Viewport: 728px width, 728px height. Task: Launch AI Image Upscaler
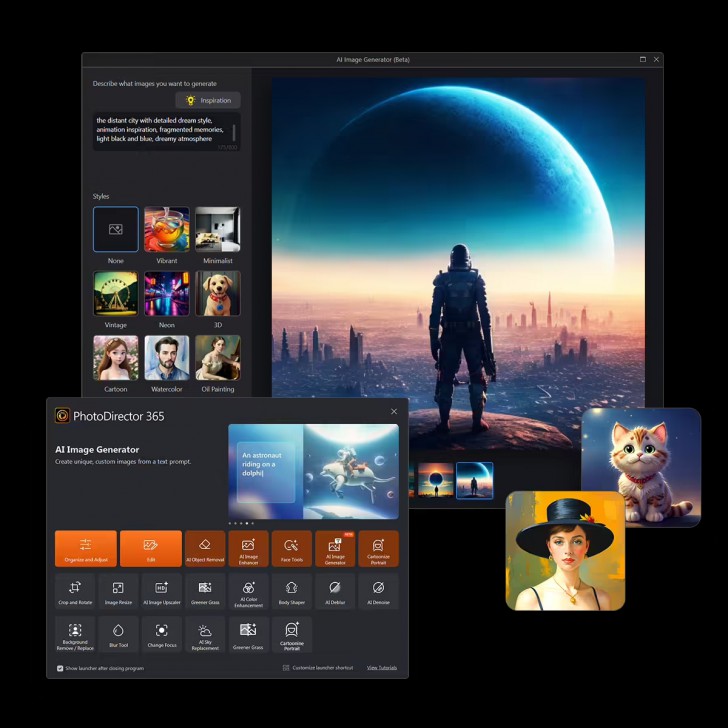click(162, 591)
